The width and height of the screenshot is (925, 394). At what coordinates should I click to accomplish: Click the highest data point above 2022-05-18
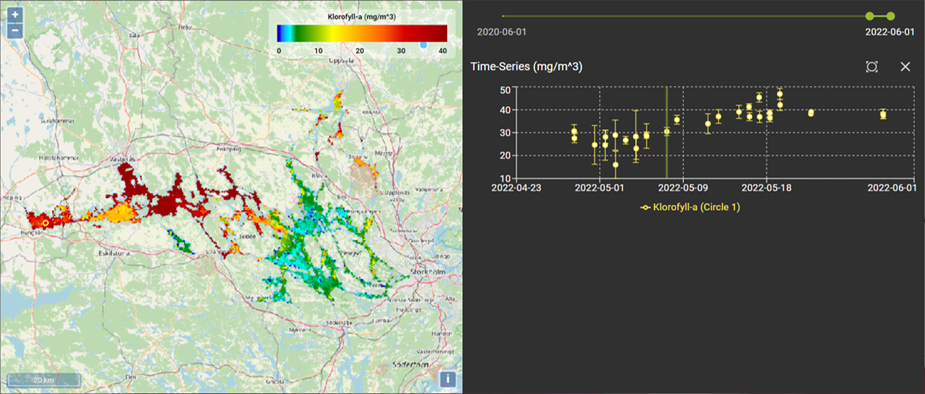point(780,94)
